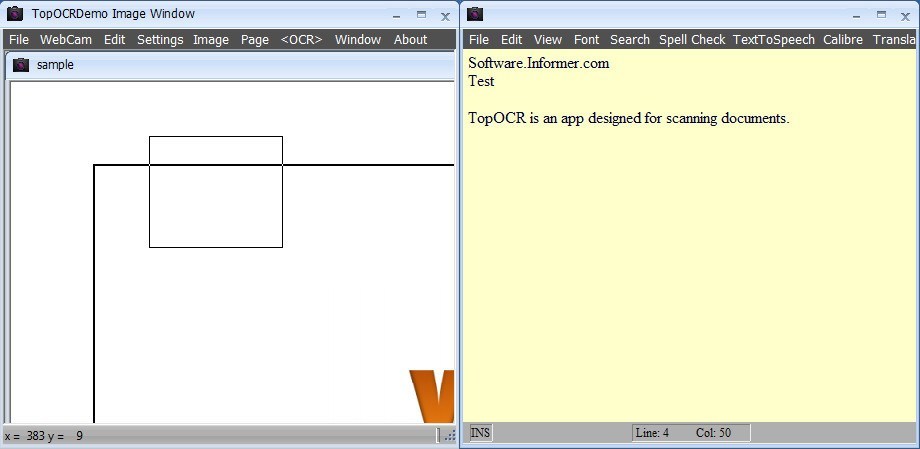The height and width of the screenshot is (449, 920).
Task: Open the TextToSpeech menu
Action: [774, 40]
